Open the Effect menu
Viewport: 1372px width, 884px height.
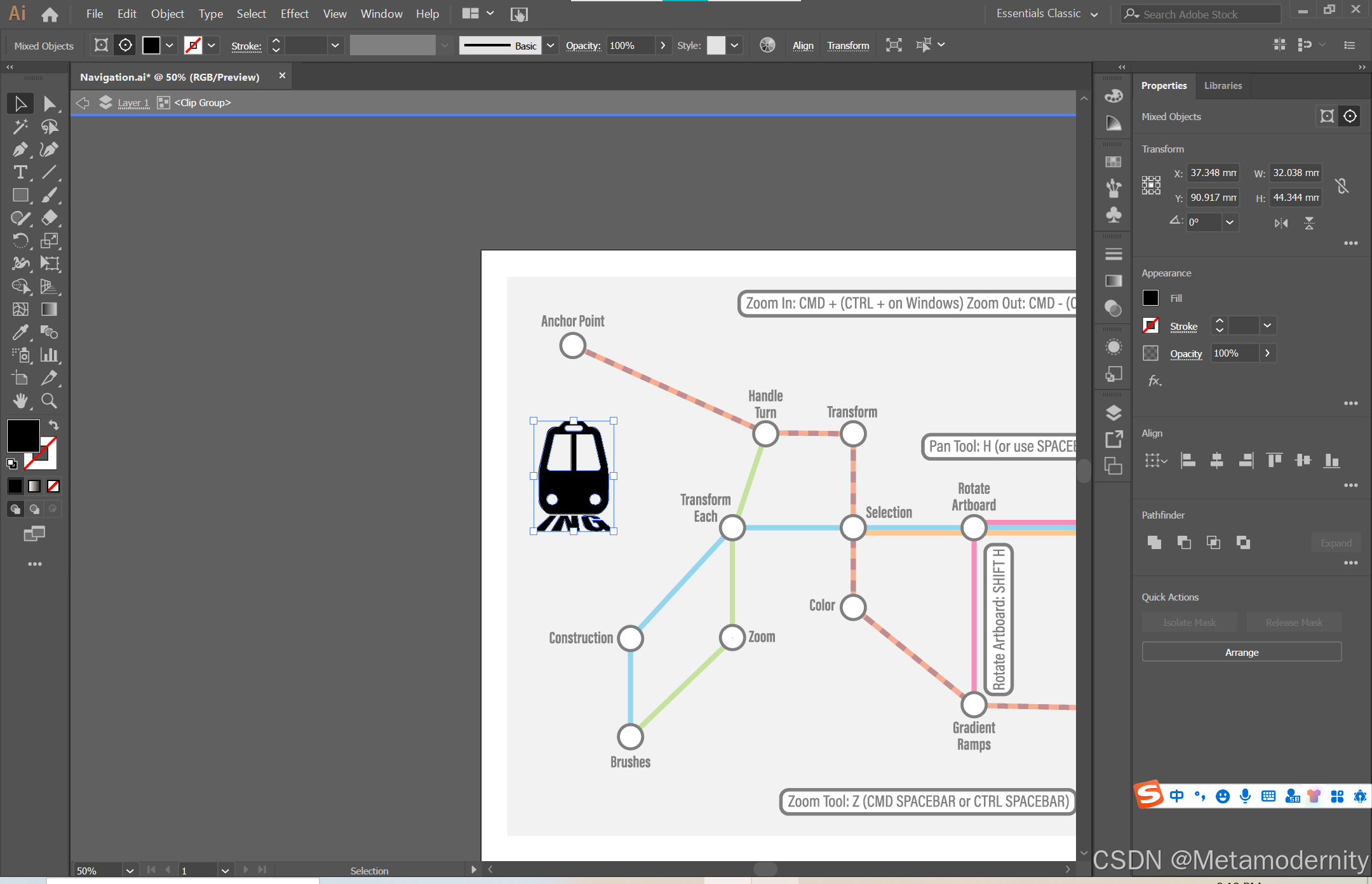coord(294,14)
